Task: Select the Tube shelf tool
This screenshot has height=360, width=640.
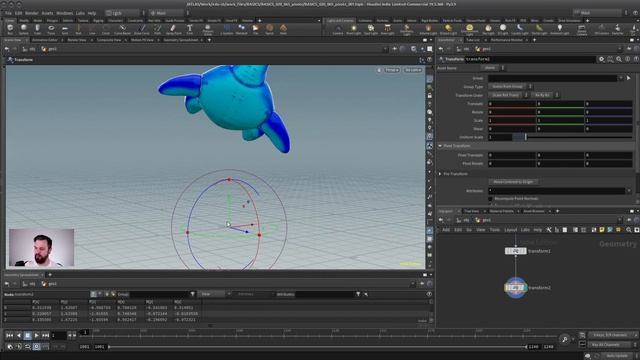Action: click(38, 29)
